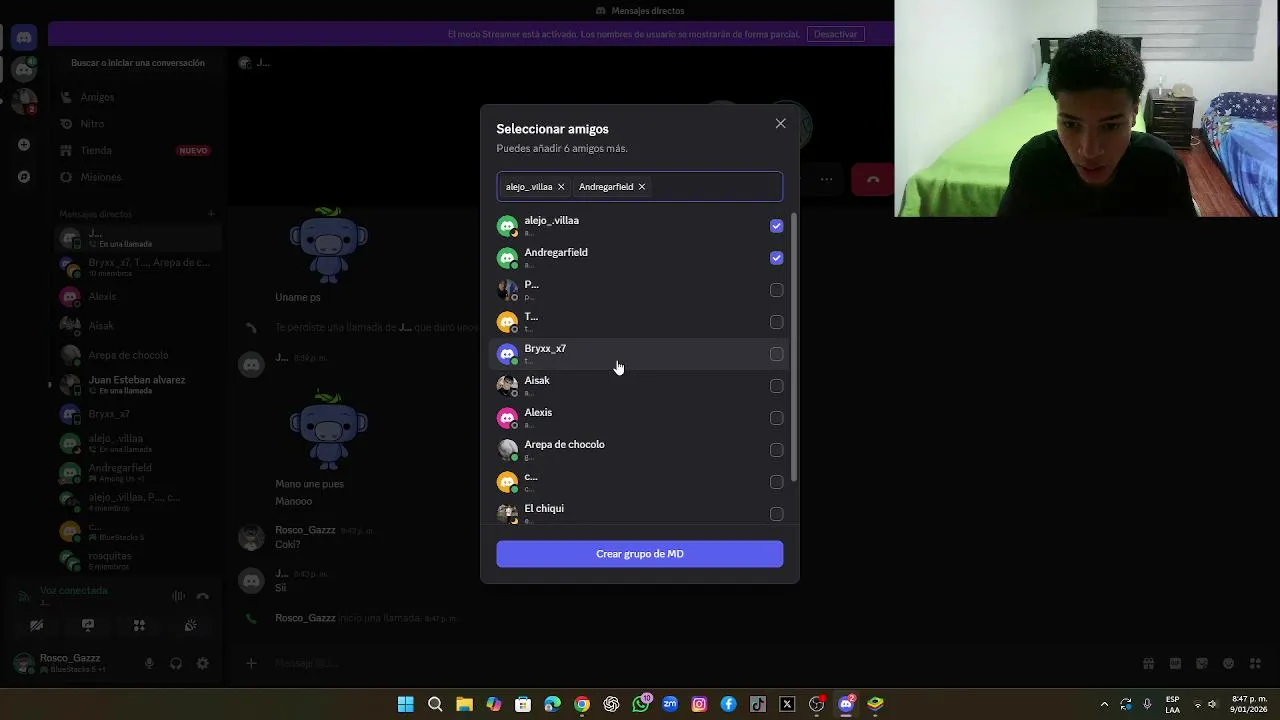Focus the chat message input field
Image resolution: width=1280 pixels, height=720 pixels.
pyautogui.click(x=690, y=663)
